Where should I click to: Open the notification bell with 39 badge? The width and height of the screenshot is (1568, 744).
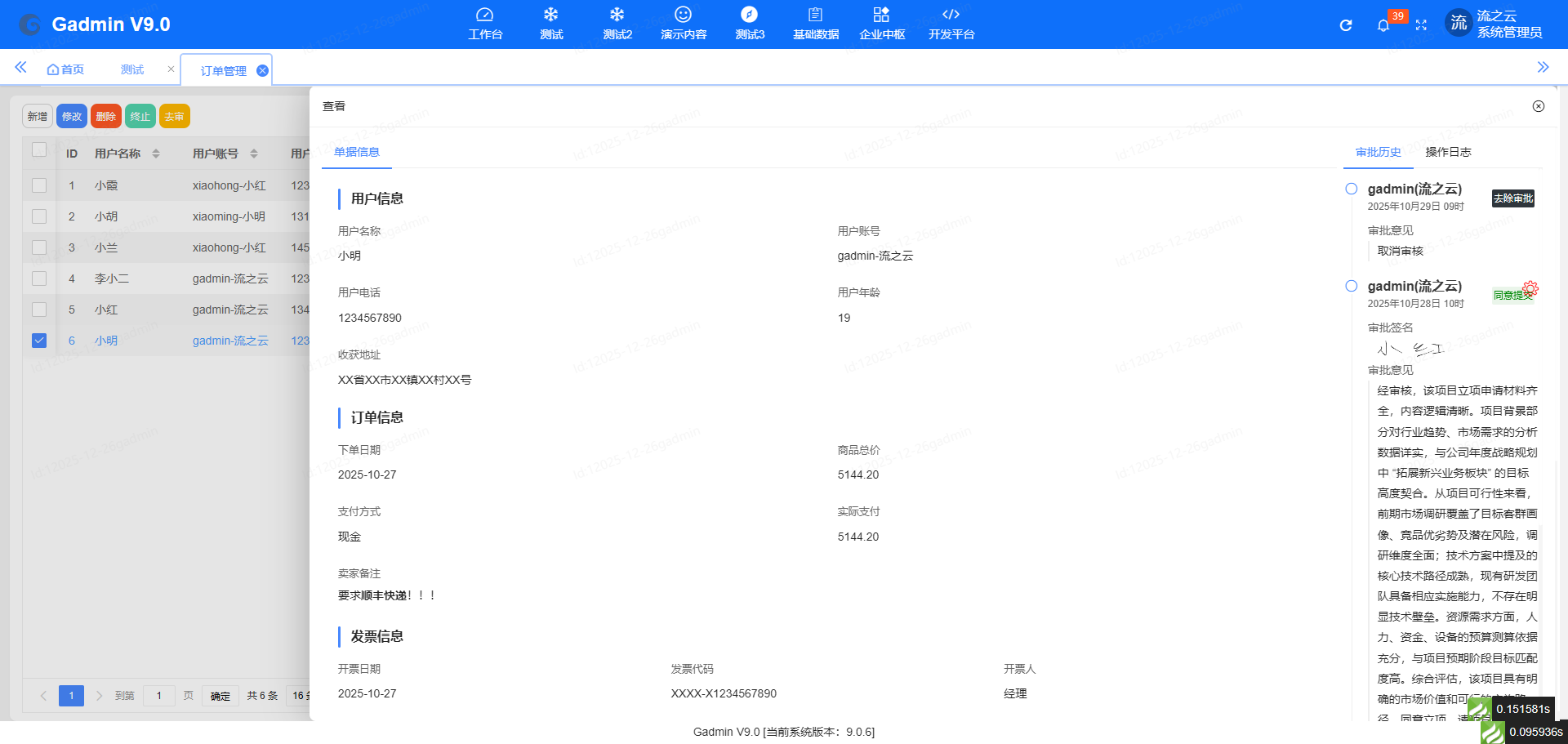[1383, 25]
